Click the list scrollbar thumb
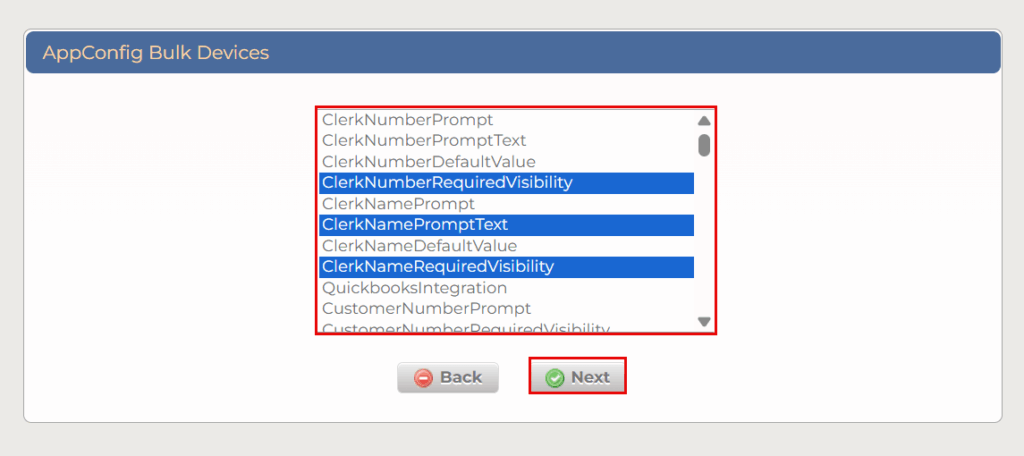1024x456 pixels. 704,145
